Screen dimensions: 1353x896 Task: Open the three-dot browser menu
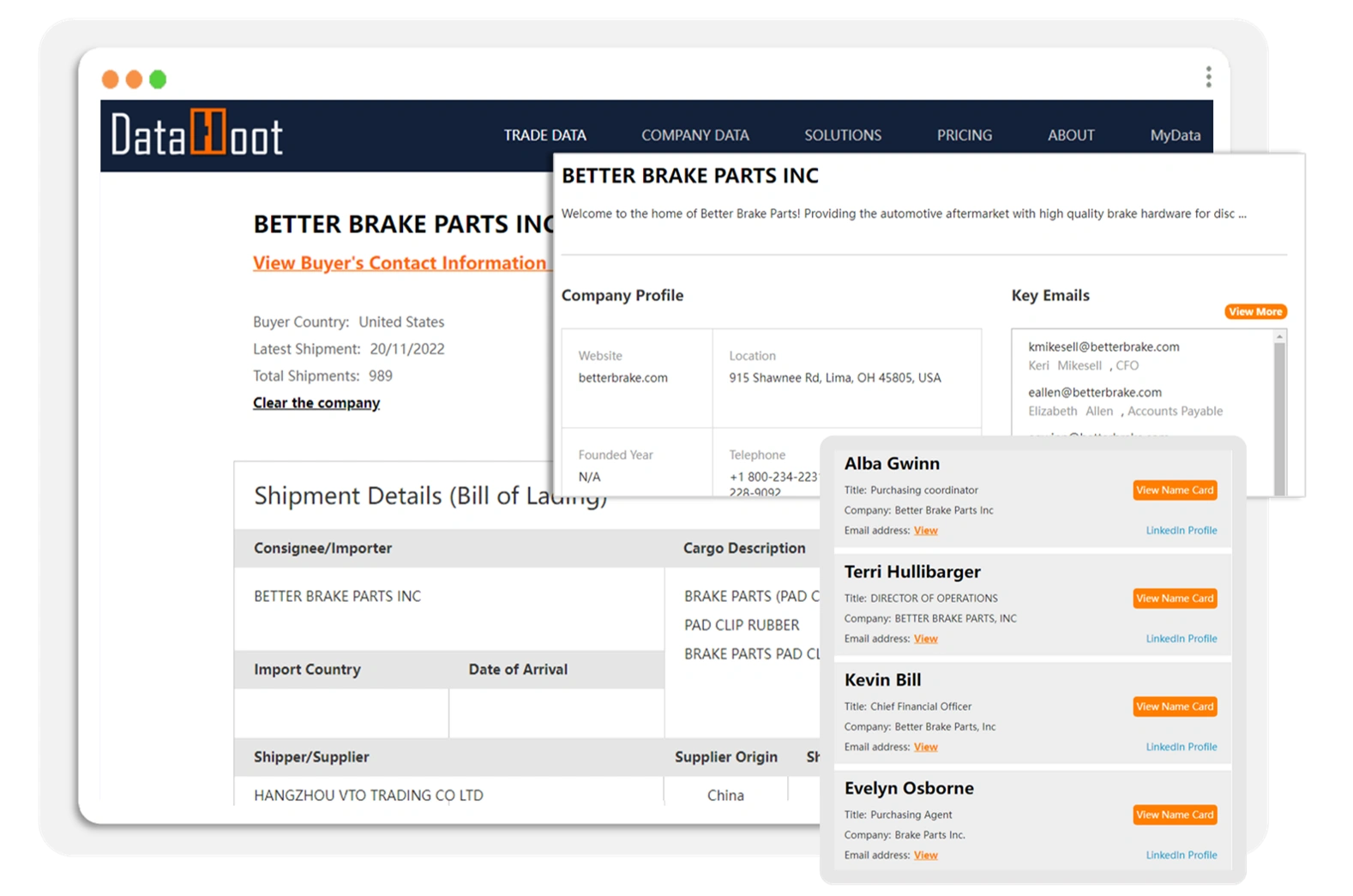pos(1208,77)
